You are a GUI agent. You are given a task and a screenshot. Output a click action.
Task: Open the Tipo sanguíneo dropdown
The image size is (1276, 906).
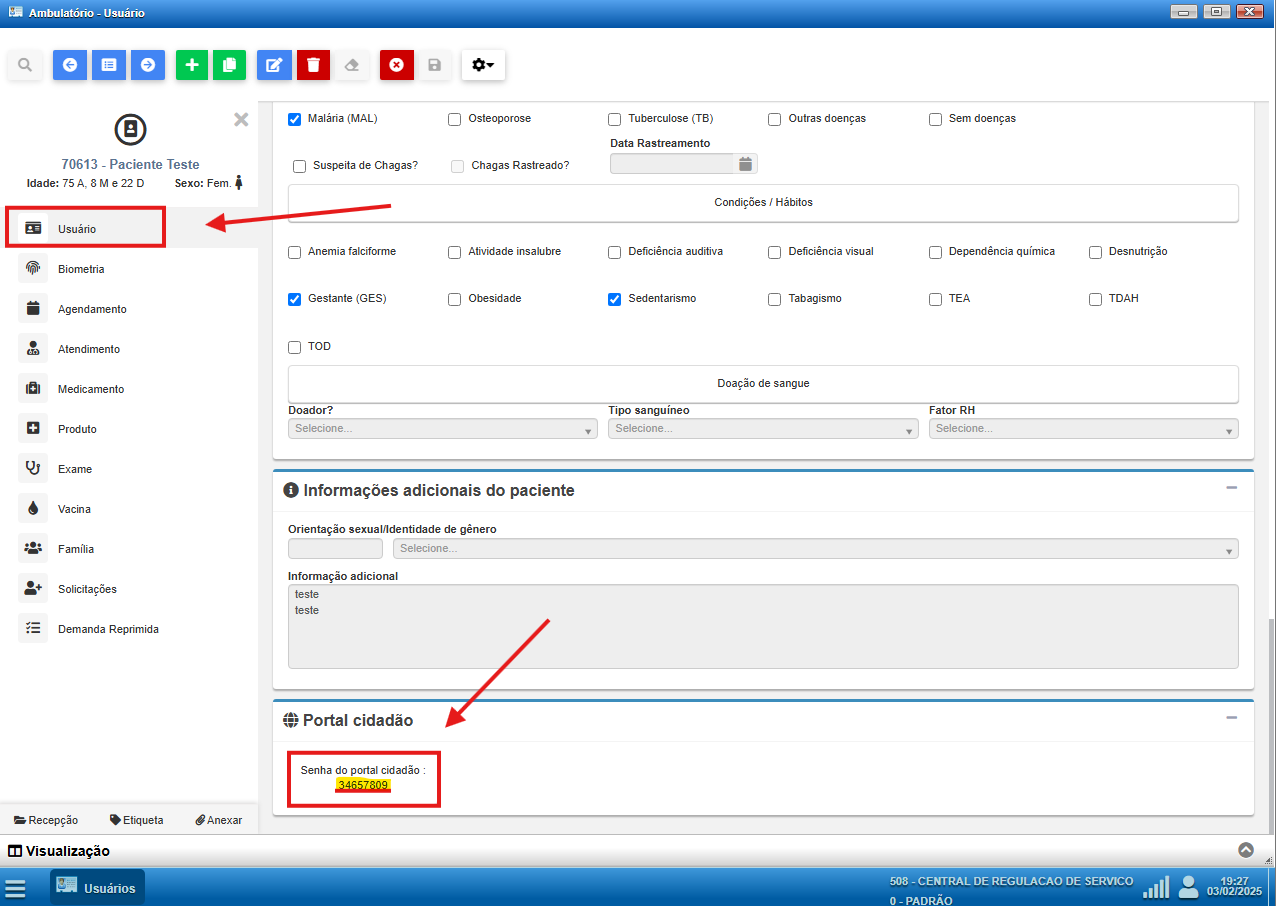tap(763, 429)
